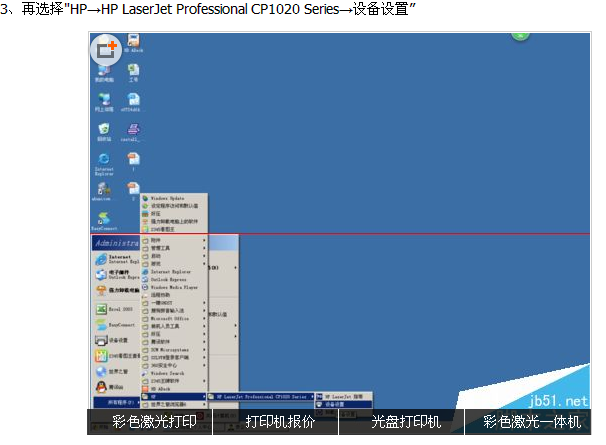Launch EasyConnect from the Start menu left column
The height and width of the screenshot is (445, 606).
point(115,325)
